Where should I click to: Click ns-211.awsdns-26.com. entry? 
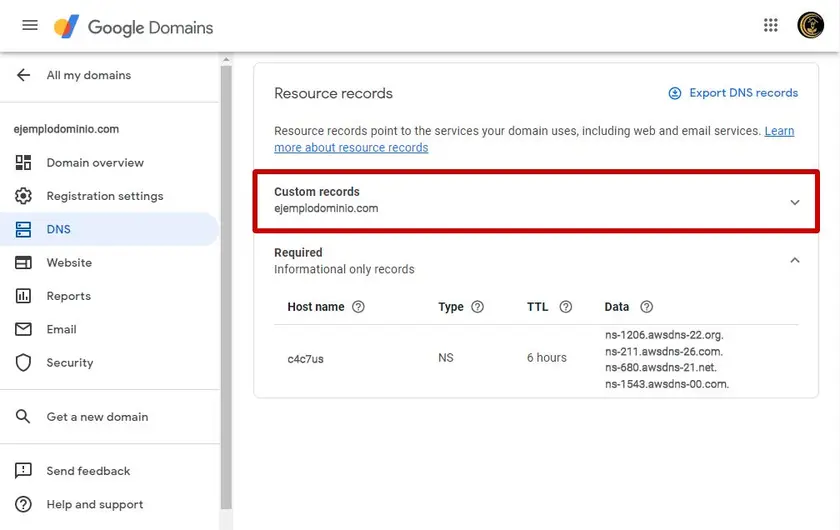click(x=664, y=352)
